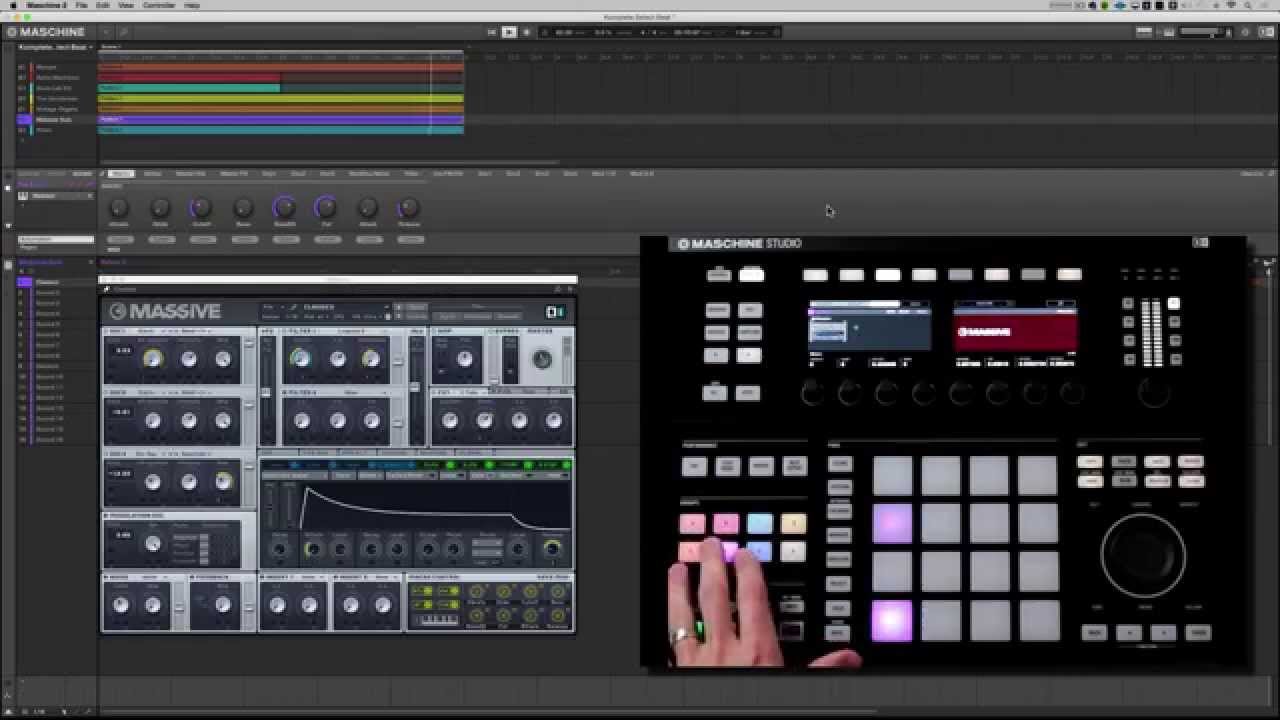Open the Controller menu in the menu bar
The width and height of the screenshot is (1280, 720).
pos(158,5)
